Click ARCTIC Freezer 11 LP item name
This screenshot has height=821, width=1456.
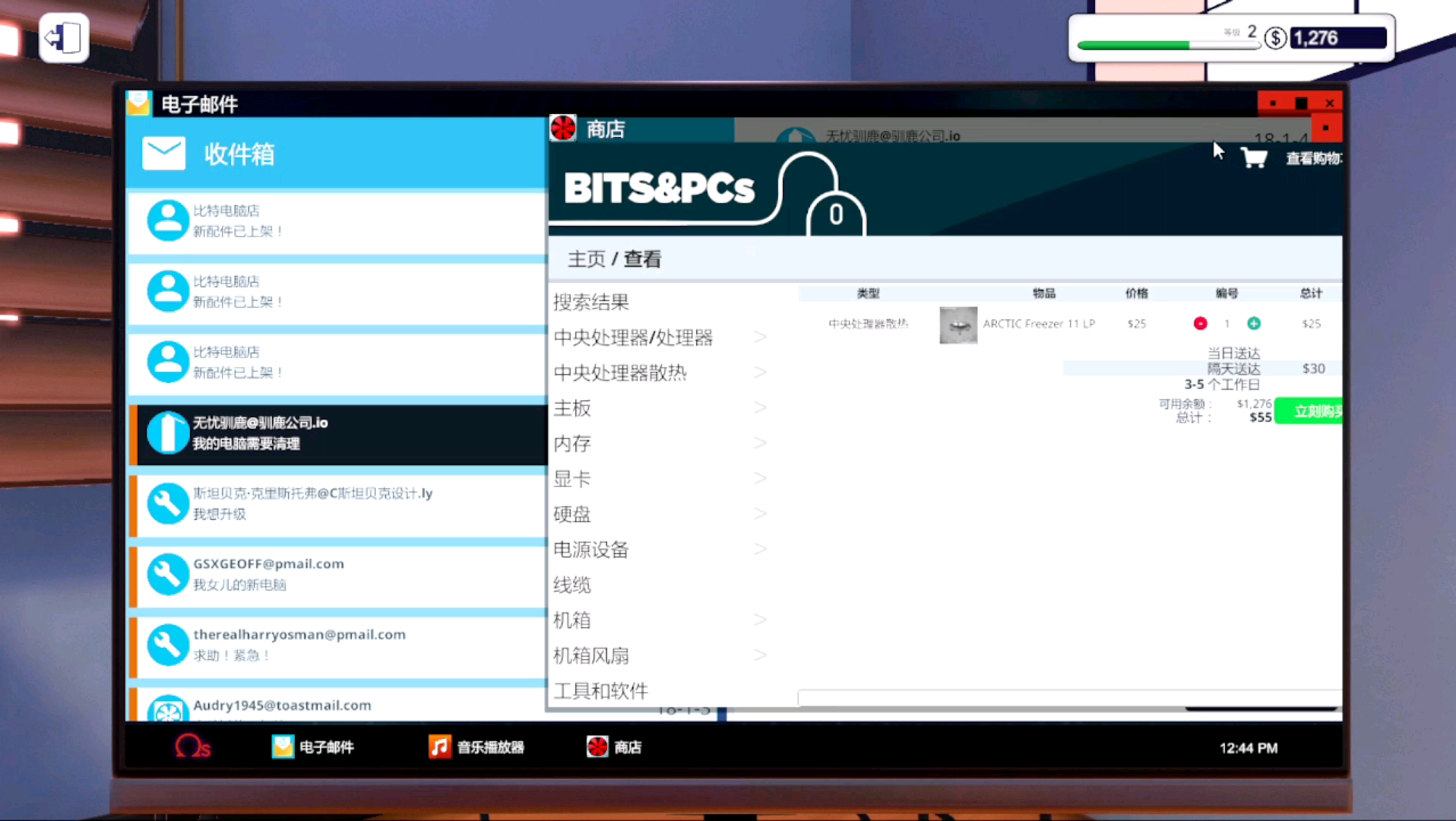pos(1039,324)
